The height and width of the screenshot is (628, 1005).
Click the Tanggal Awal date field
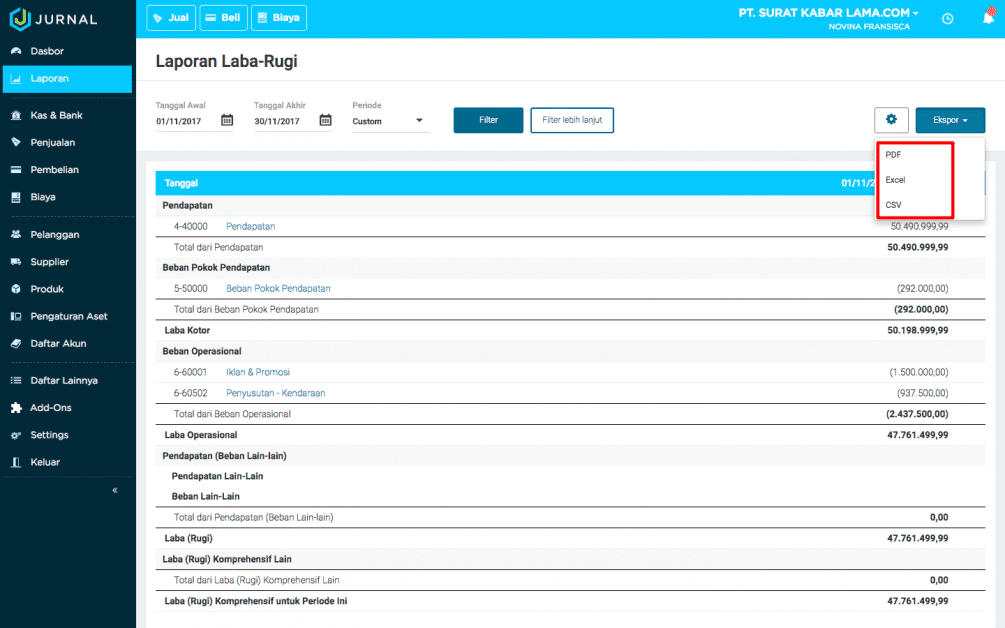coord(185,121)
